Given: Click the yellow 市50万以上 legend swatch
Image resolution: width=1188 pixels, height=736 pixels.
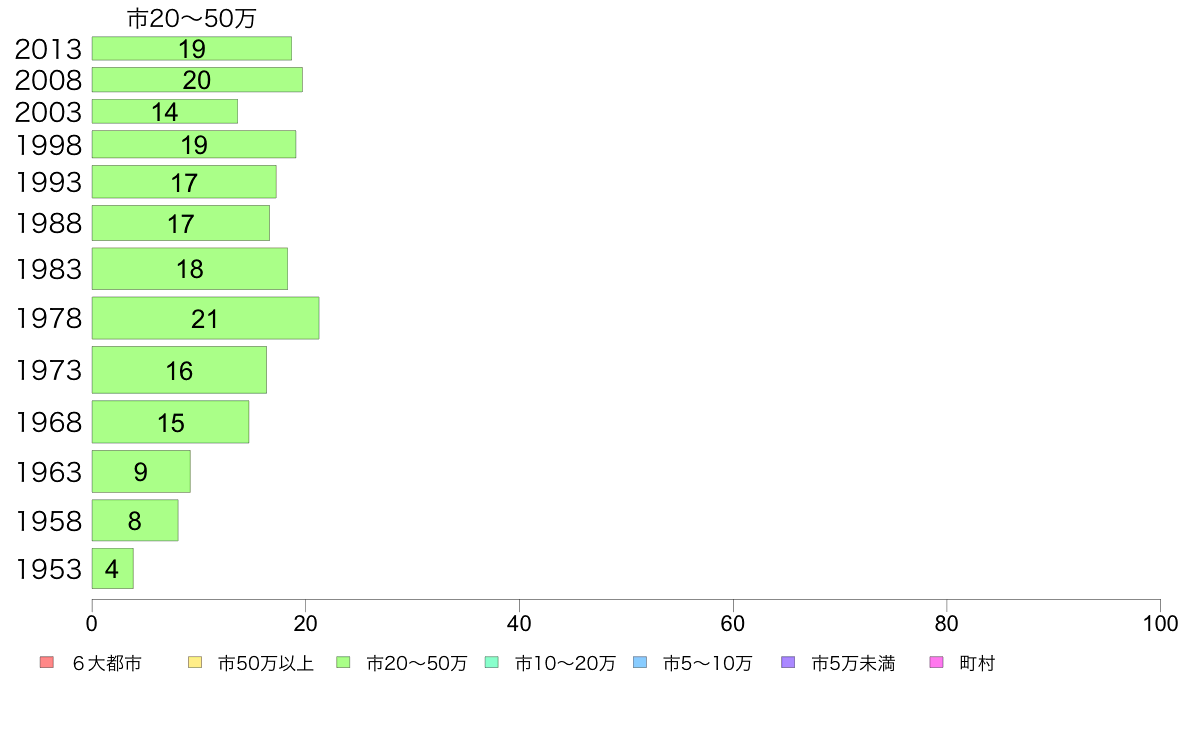Looking at the screenshot, I should pyautogui.click(x=195, y=662).
